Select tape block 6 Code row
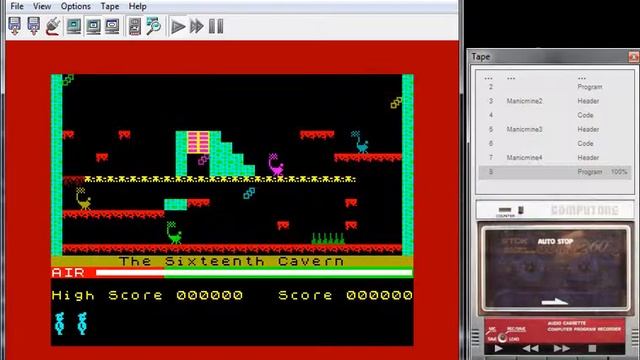Image resolution: width=640 pixels, height=360 pixels. click(x=555, y=144)
